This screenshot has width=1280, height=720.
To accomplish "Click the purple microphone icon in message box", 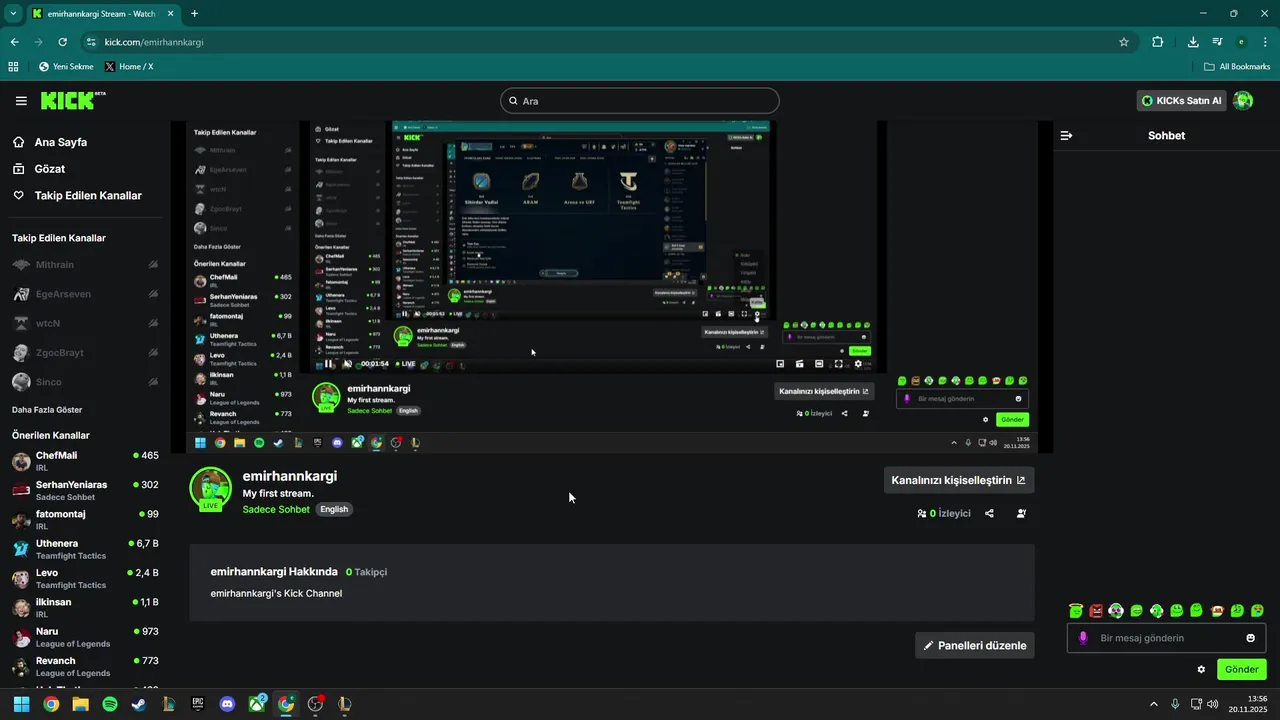I will [1083, 638].
